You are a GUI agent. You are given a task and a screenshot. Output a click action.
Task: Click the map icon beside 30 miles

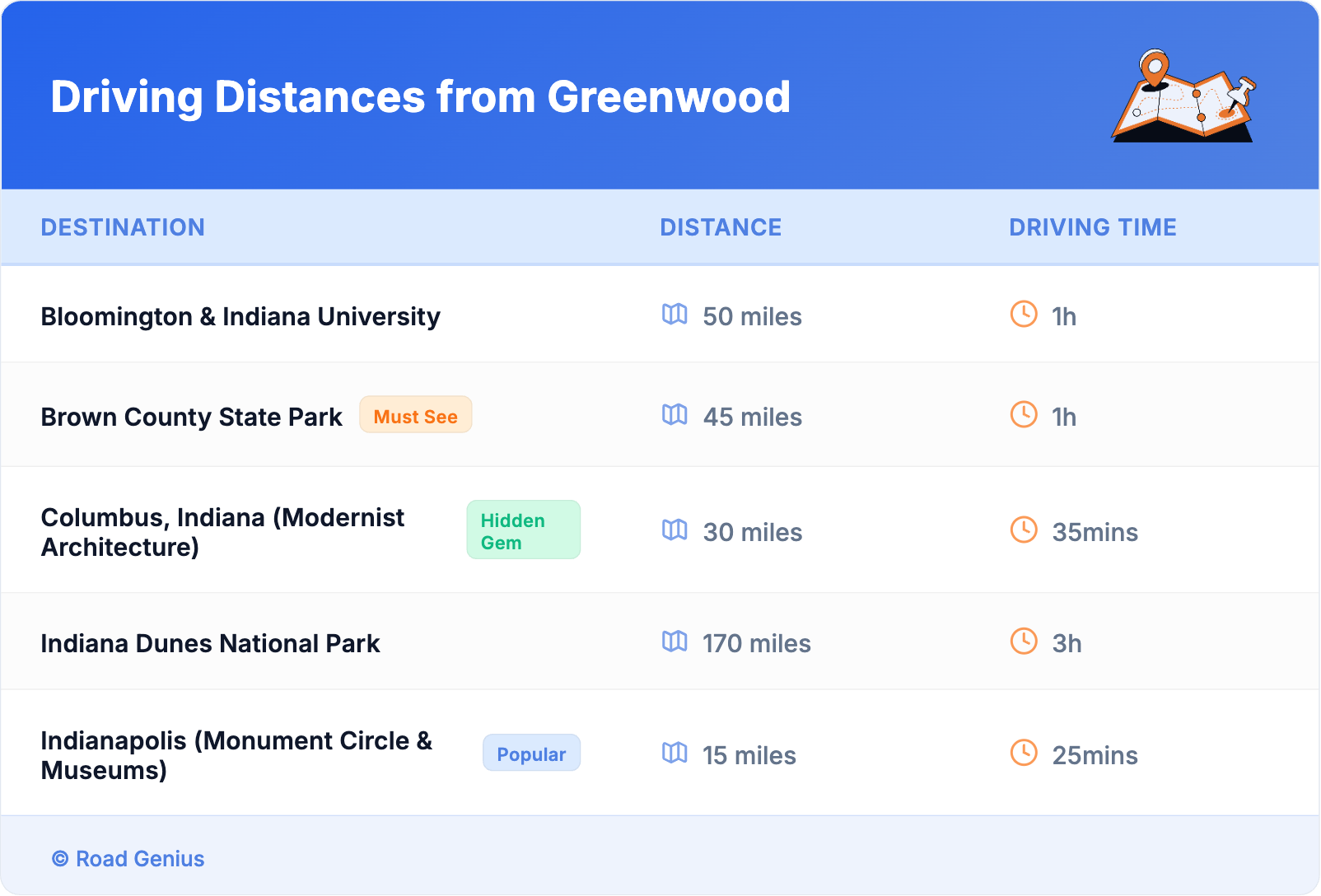pyautogui.click(x=675, y=530)
